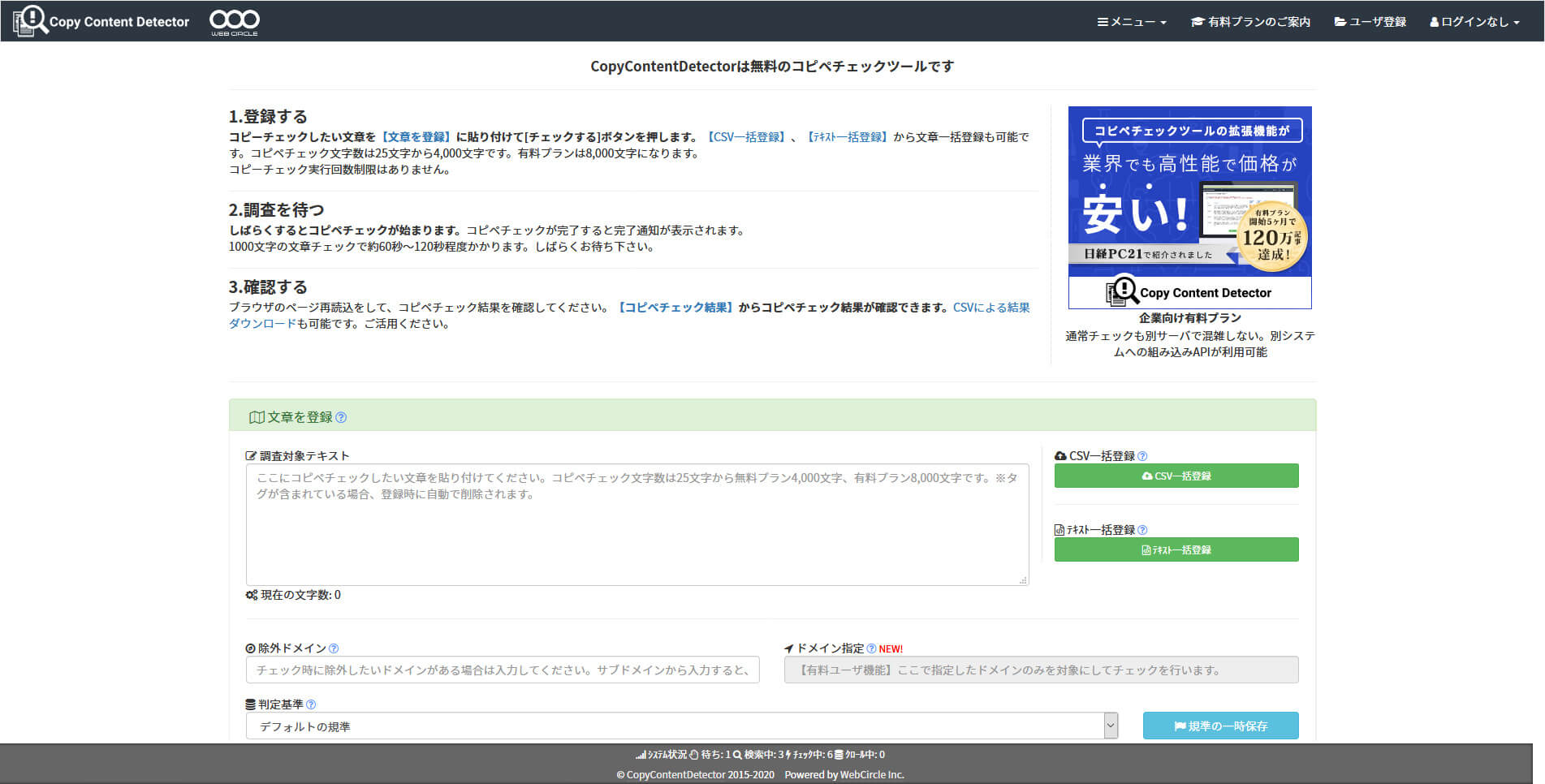The image size is (1545, 784).
Task: Click help icon next to 除外ドメイン
Action: coord(334,648)
